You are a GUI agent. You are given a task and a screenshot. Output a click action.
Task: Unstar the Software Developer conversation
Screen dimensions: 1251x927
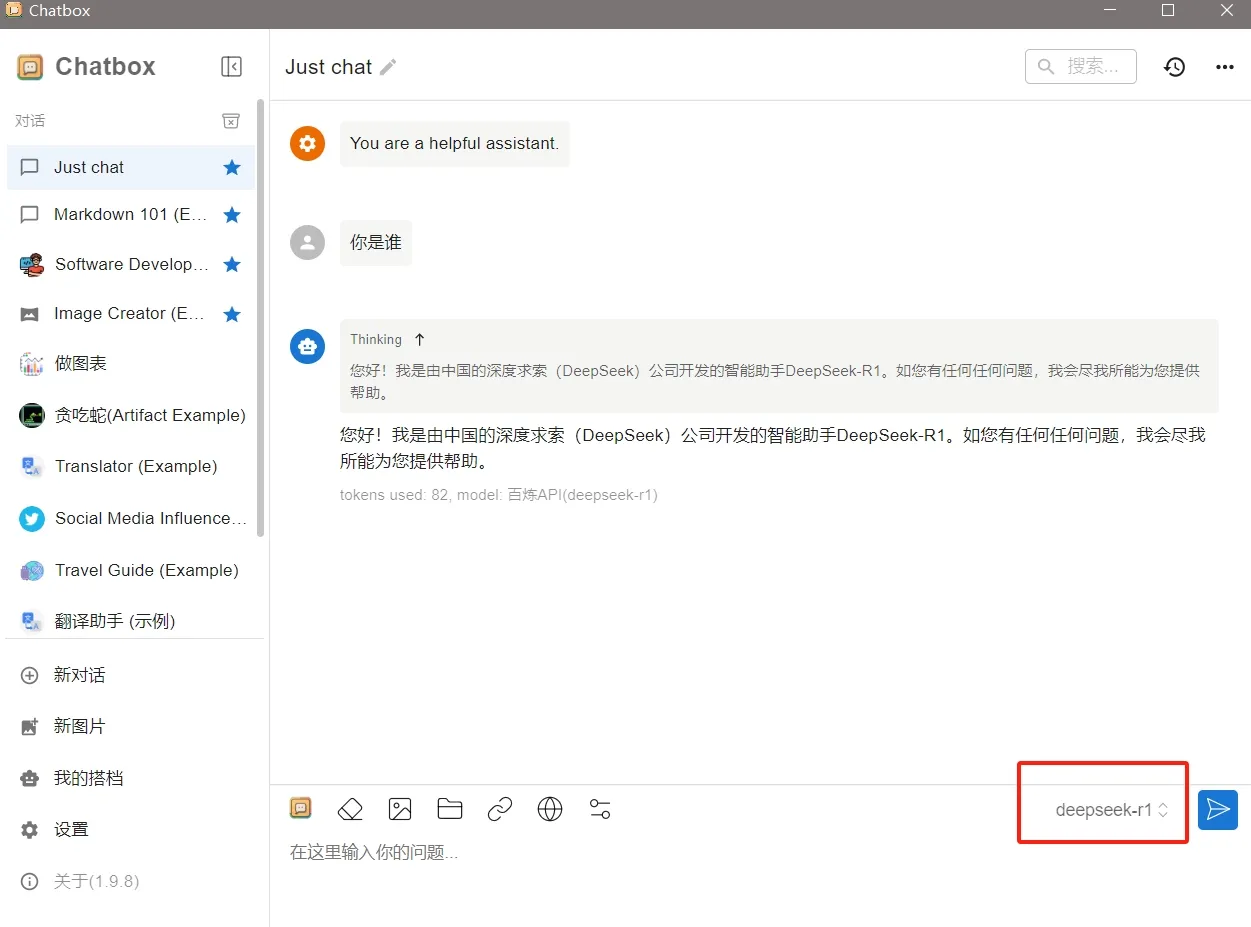pyautogui.click(x=232, y=264)
